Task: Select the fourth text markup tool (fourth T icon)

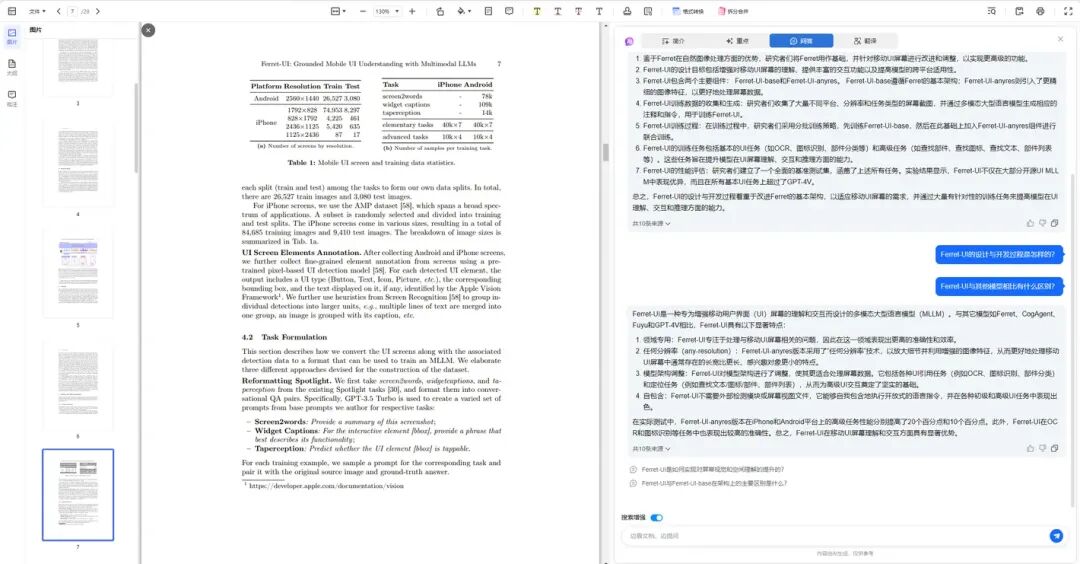Action: pos(599,11)
